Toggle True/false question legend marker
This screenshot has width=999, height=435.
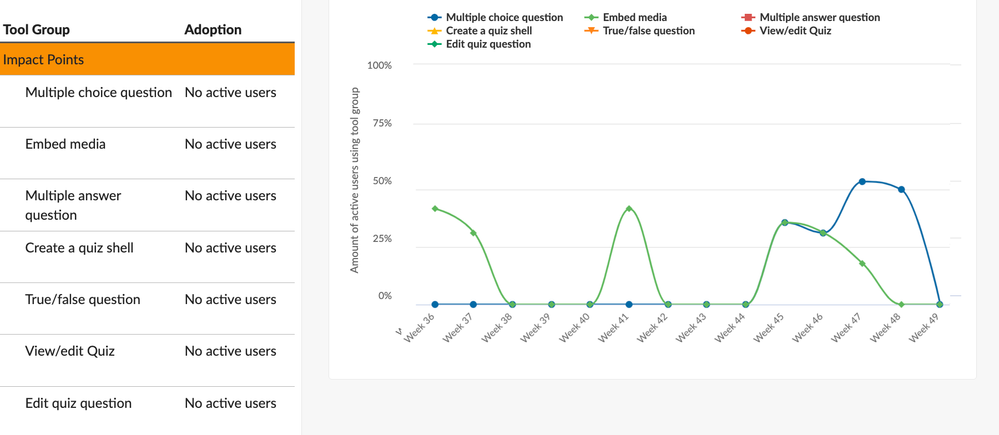pyautogui.click(x=591, y=31)
